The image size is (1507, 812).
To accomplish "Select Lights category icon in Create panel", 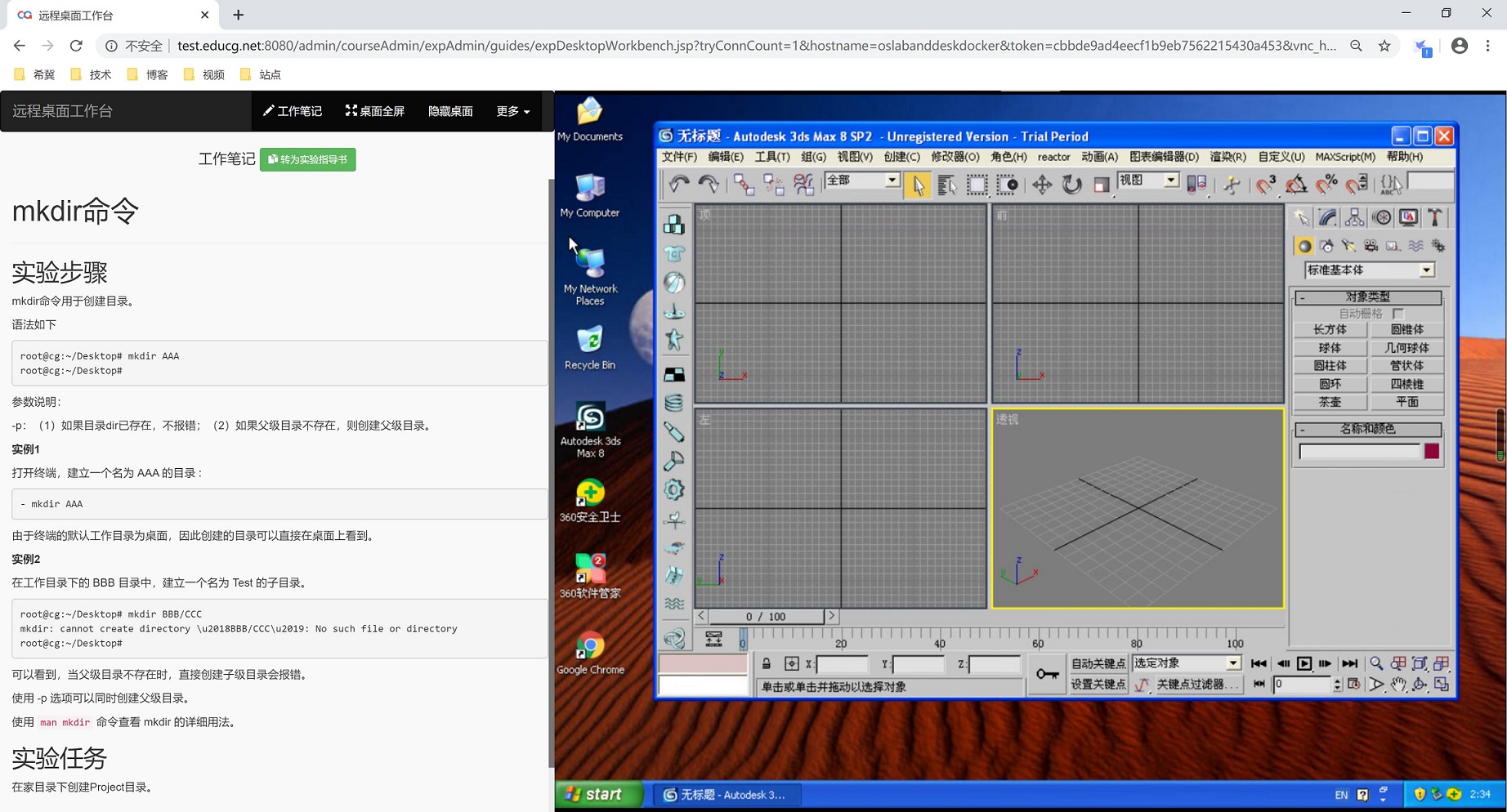I will (x=1348, y=246).
